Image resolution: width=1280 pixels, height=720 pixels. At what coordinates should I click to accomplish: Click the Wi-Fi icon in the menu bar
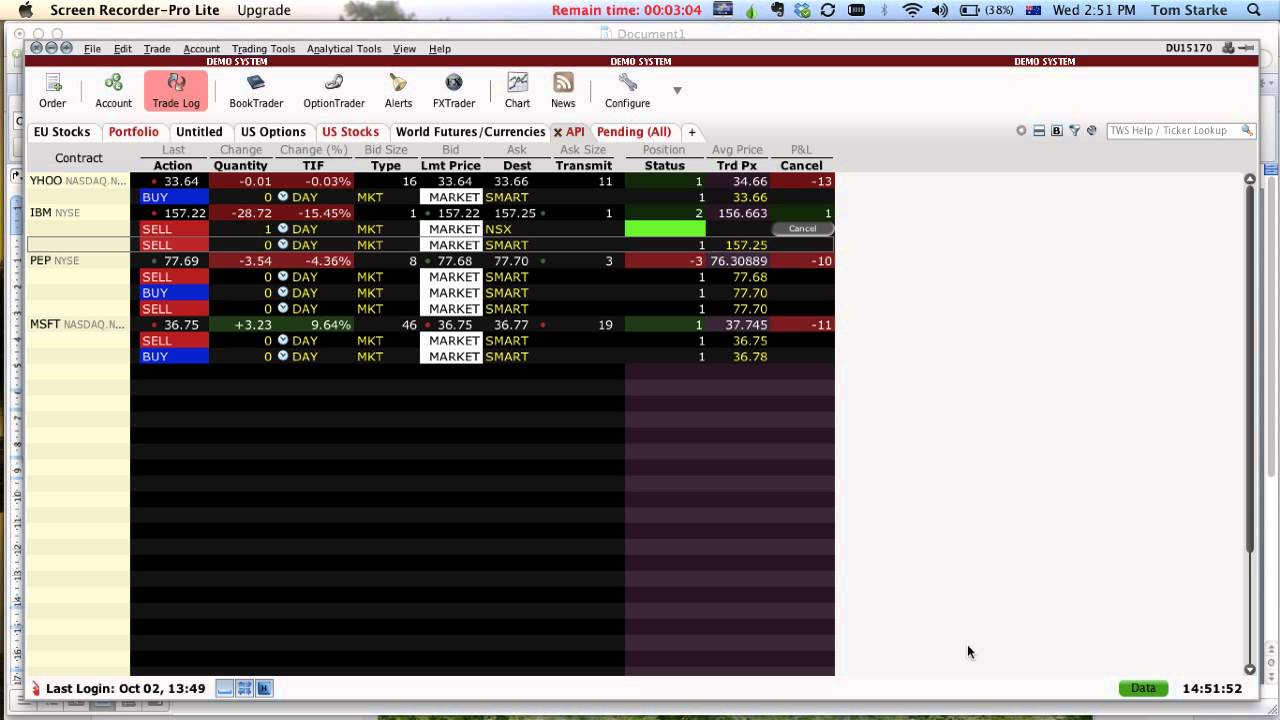coord(911,10)
